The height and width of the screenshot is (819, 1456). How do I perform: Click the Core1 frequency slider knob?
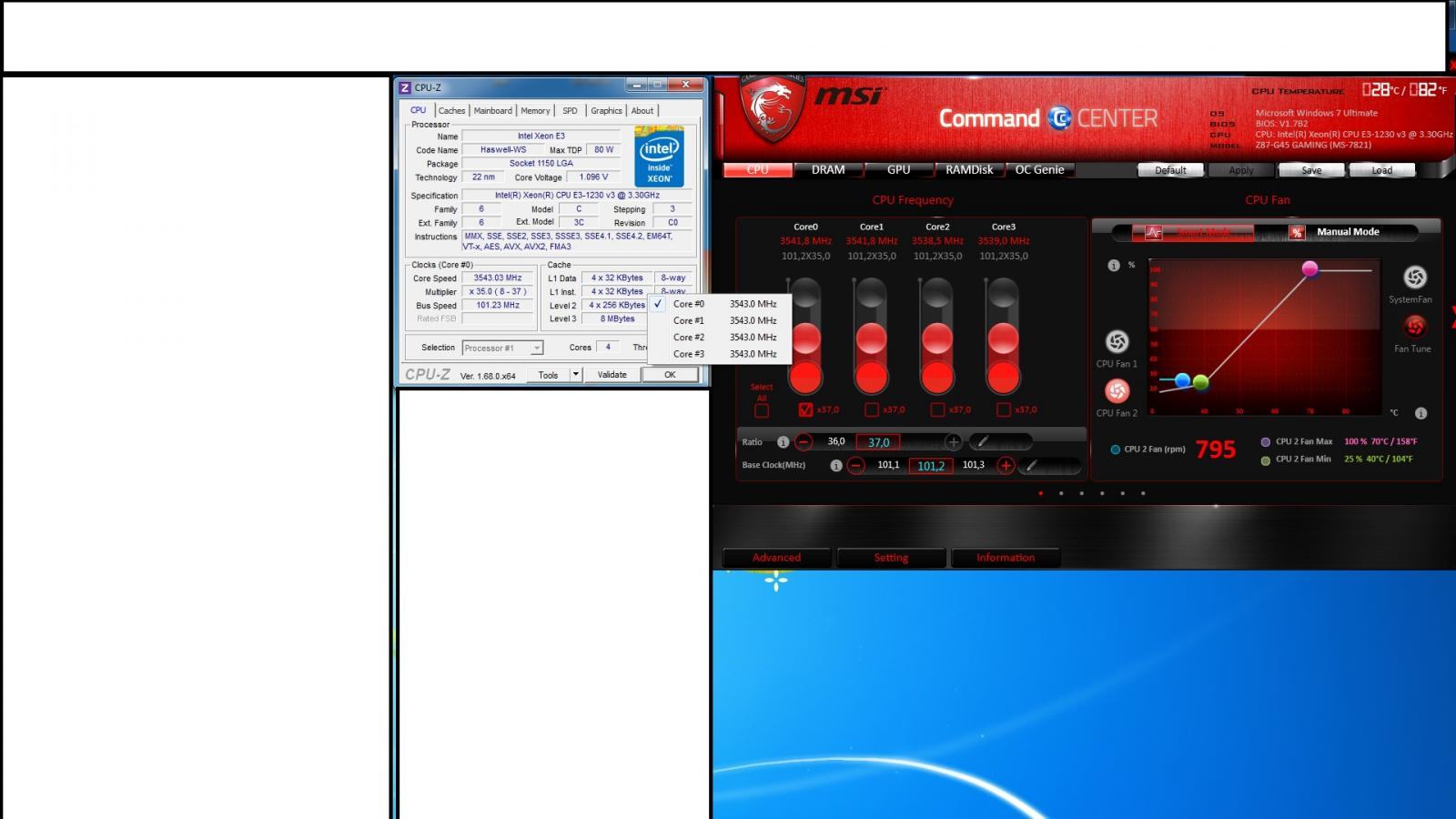872,339
